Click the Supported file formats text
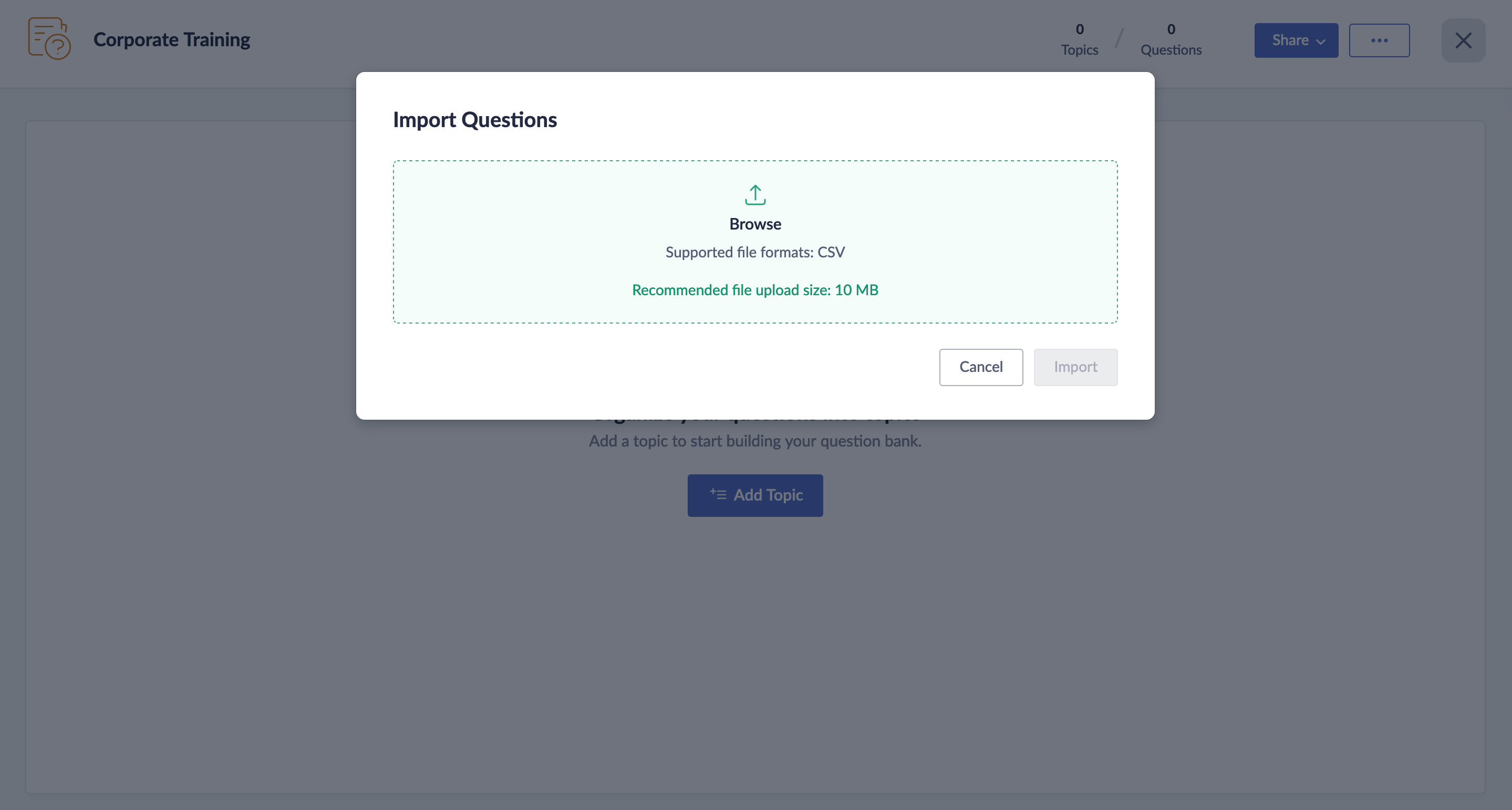The image size is (1512, 810). (x=755, y=252)
